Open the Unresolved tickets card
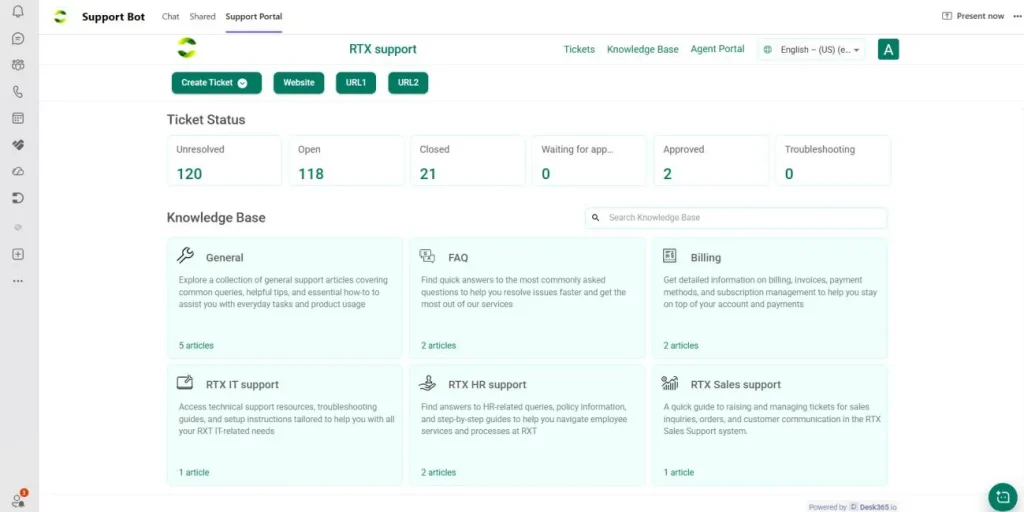The height and width of the screenshot is (512, 1024). [x=224, y=161]
